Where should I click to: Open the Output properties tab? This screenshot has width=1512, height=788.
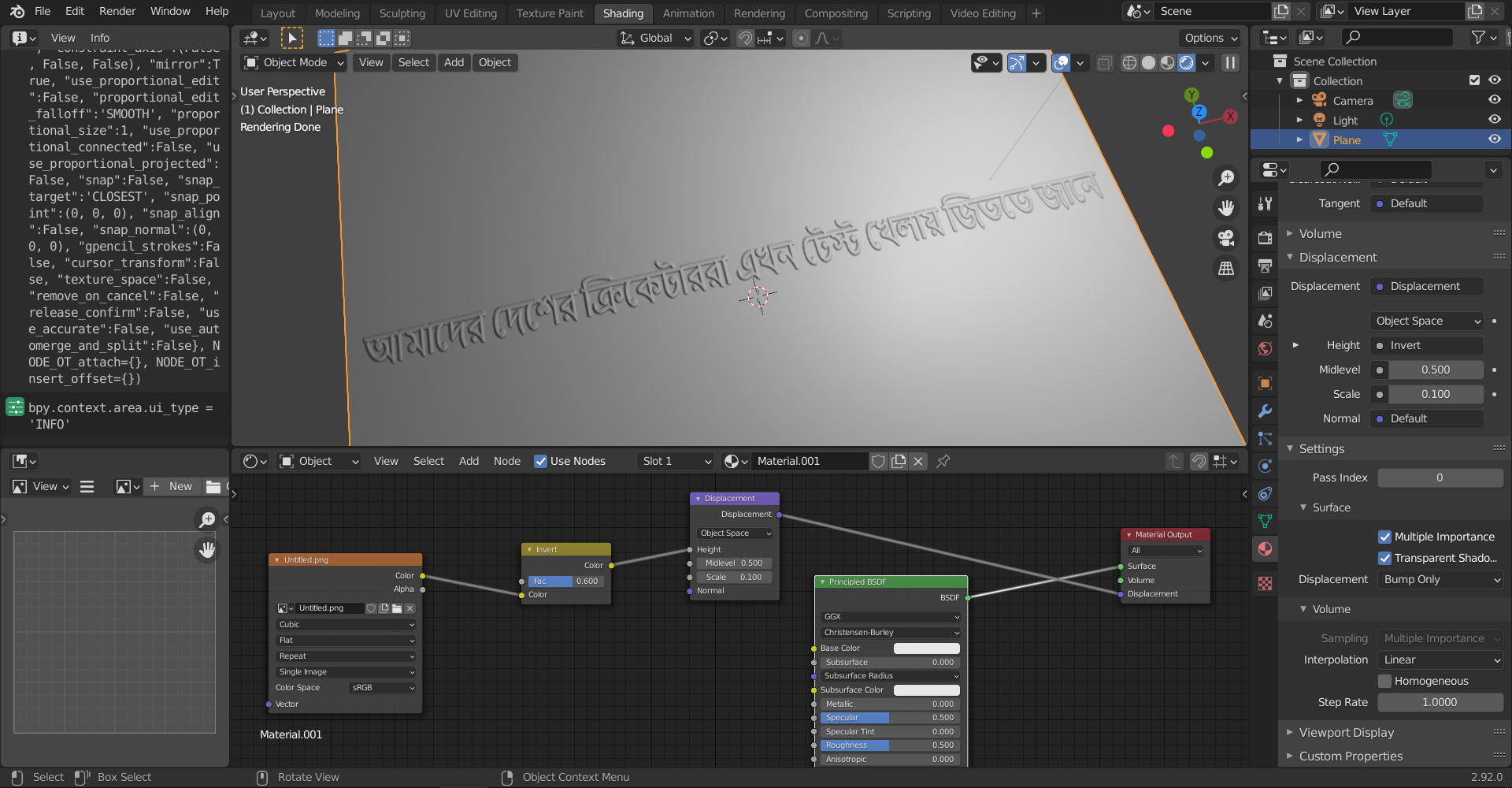click(x=1265, y=266)
